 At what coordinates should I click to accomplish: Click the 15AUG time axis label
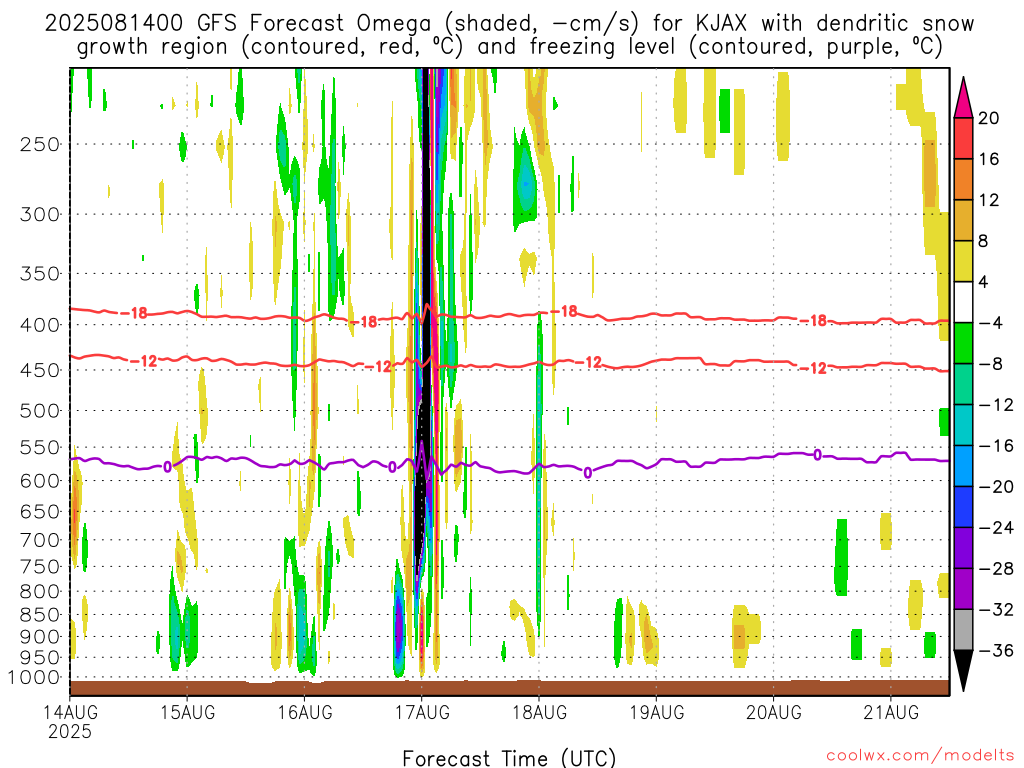pos(187,712)
